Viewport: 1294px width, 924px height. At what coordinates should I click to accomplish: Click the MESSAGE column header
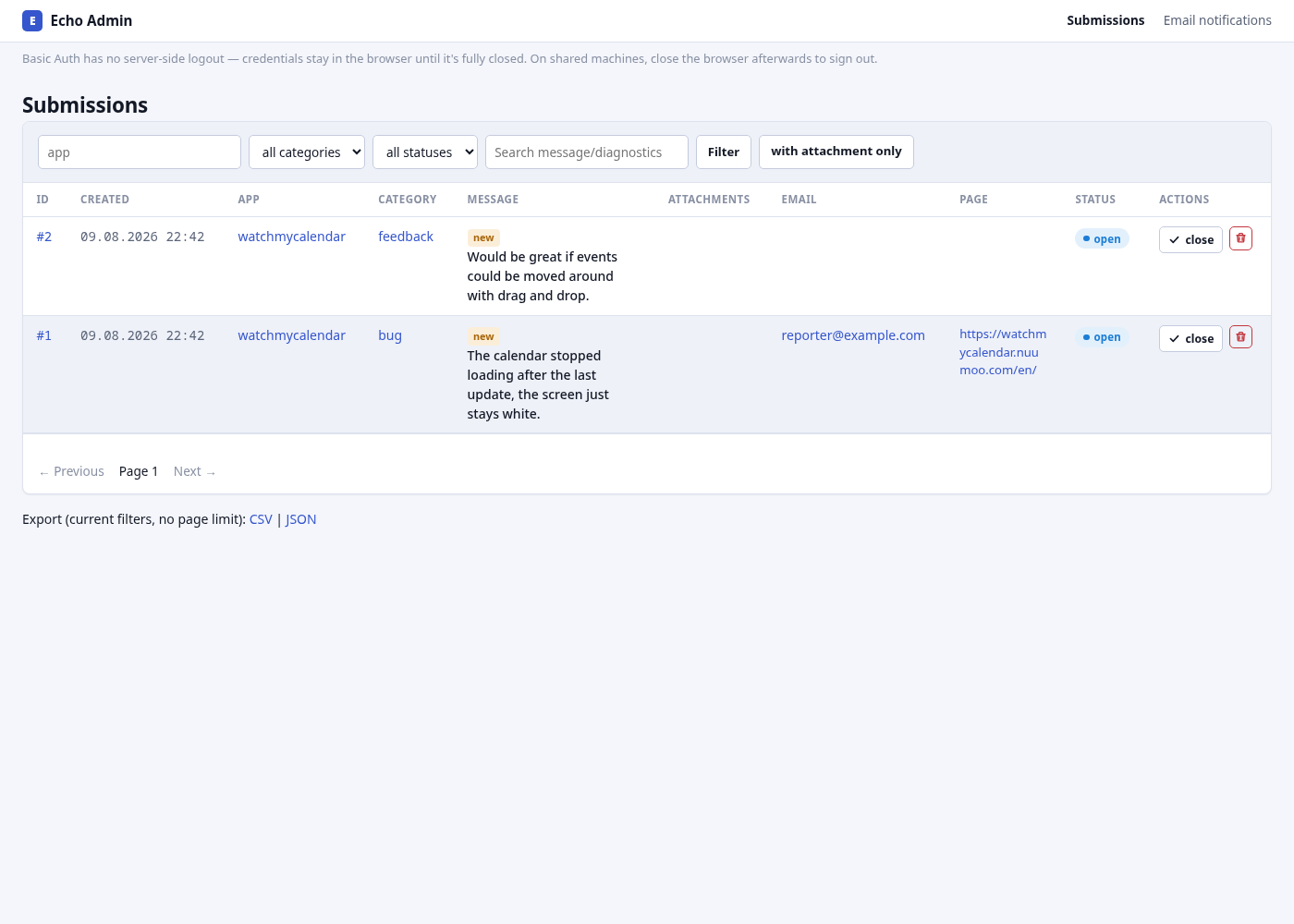tap(493, 200)
